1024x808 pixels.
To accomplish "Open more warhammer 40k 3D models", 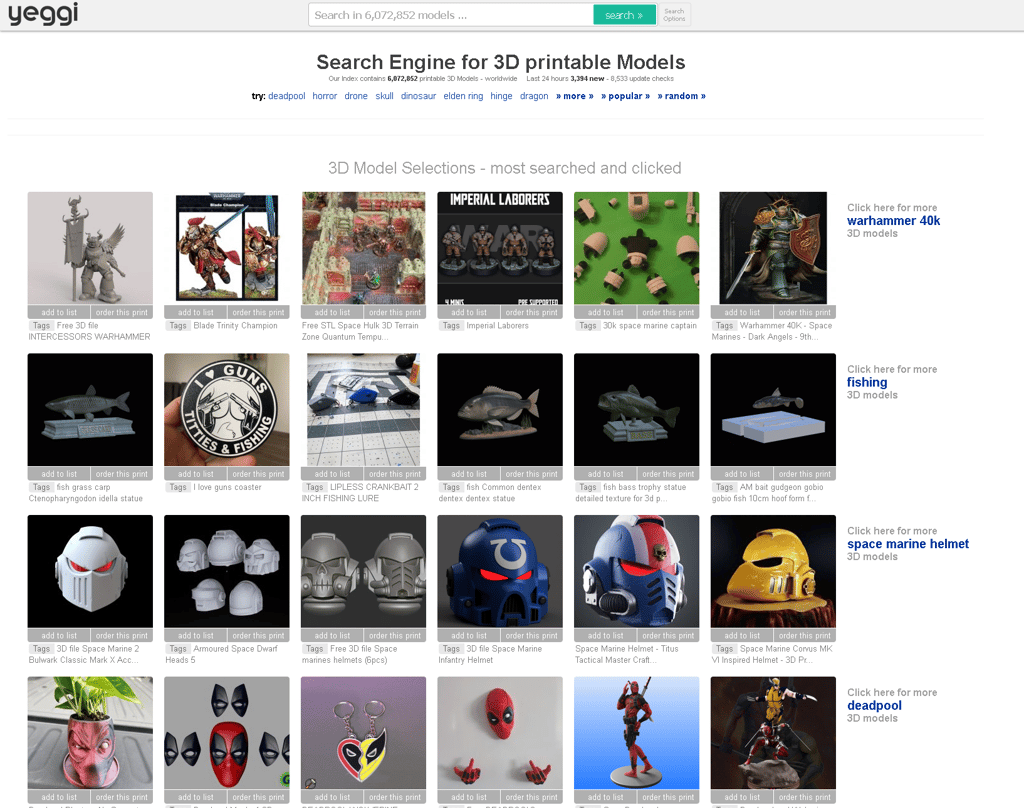I will (893, 221).
